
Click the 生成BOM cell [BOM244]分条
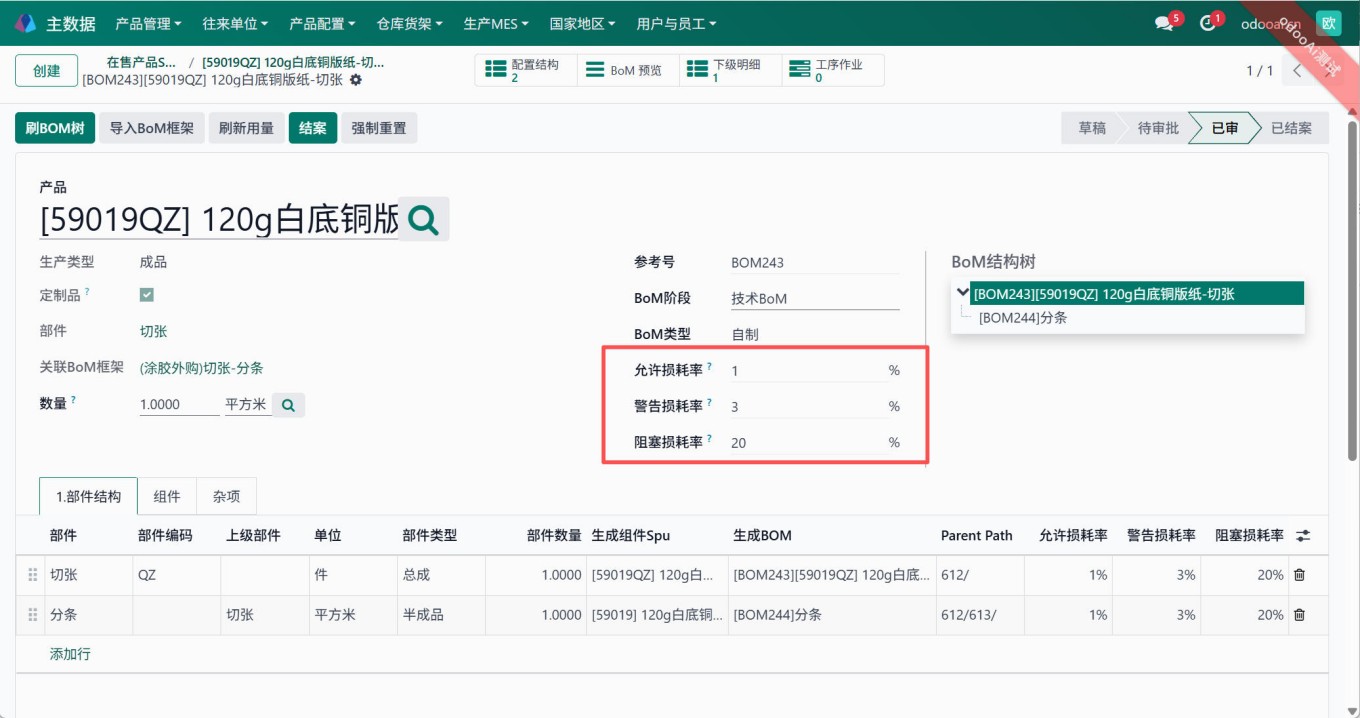831,615
